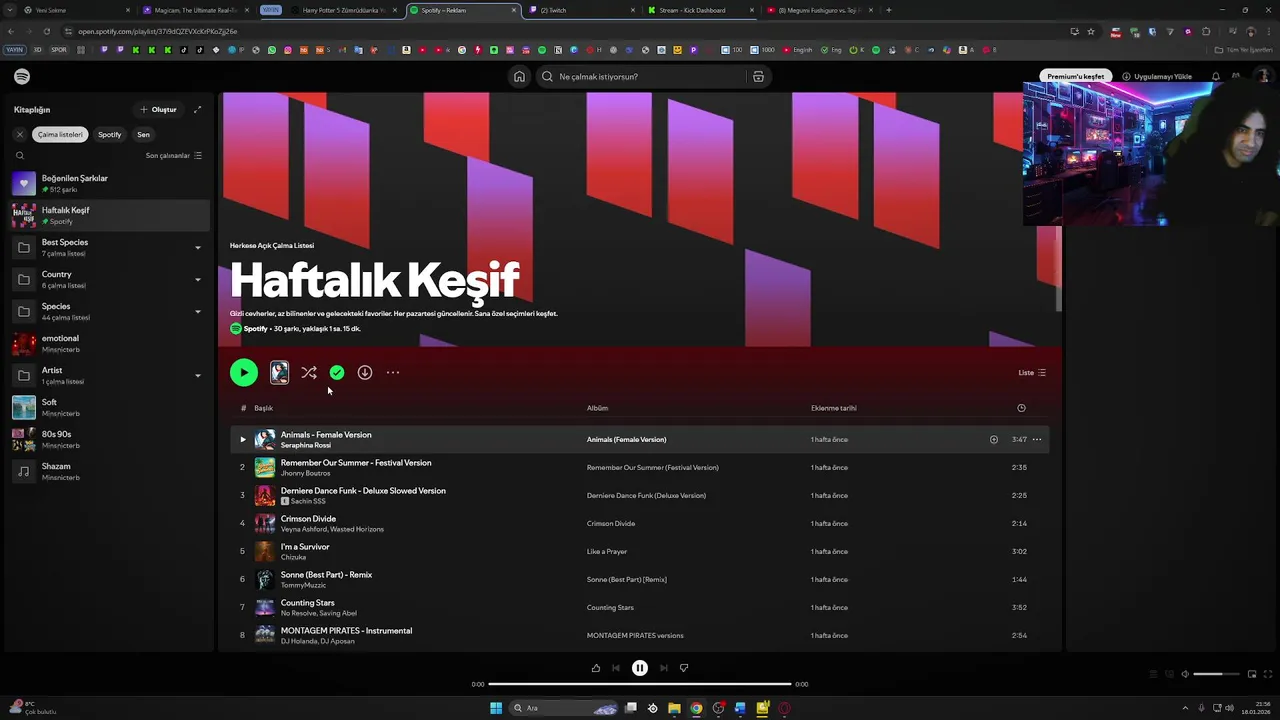This screenshot has height=720, width=1280.
Task: Expand the Artist folder
Action: [x=197, y=375]
